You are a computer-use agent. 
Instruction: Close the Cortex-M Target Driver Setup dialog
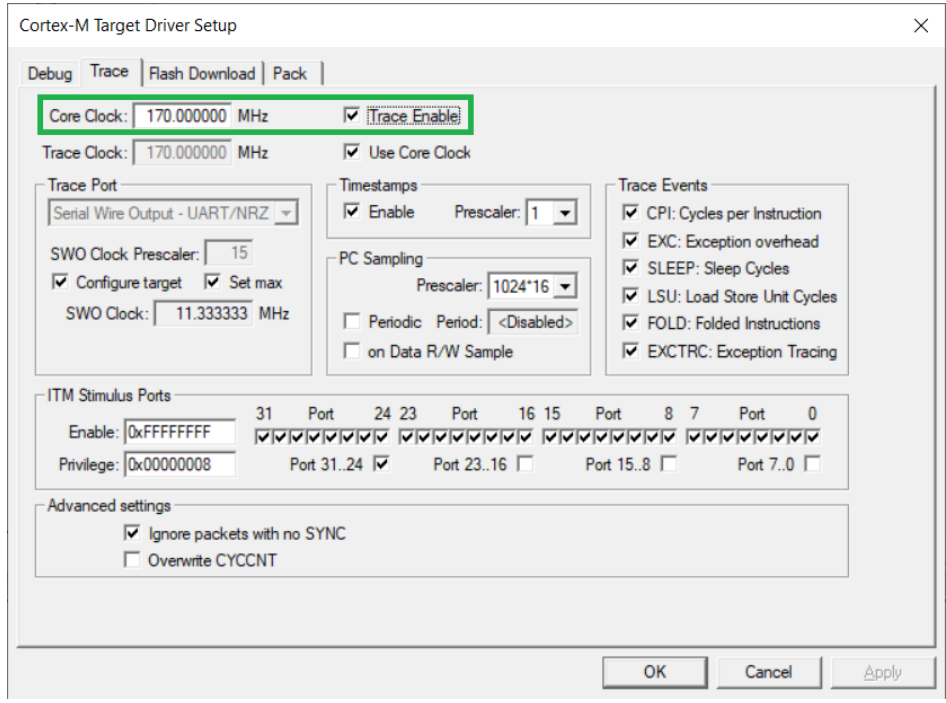pos(921,25)
